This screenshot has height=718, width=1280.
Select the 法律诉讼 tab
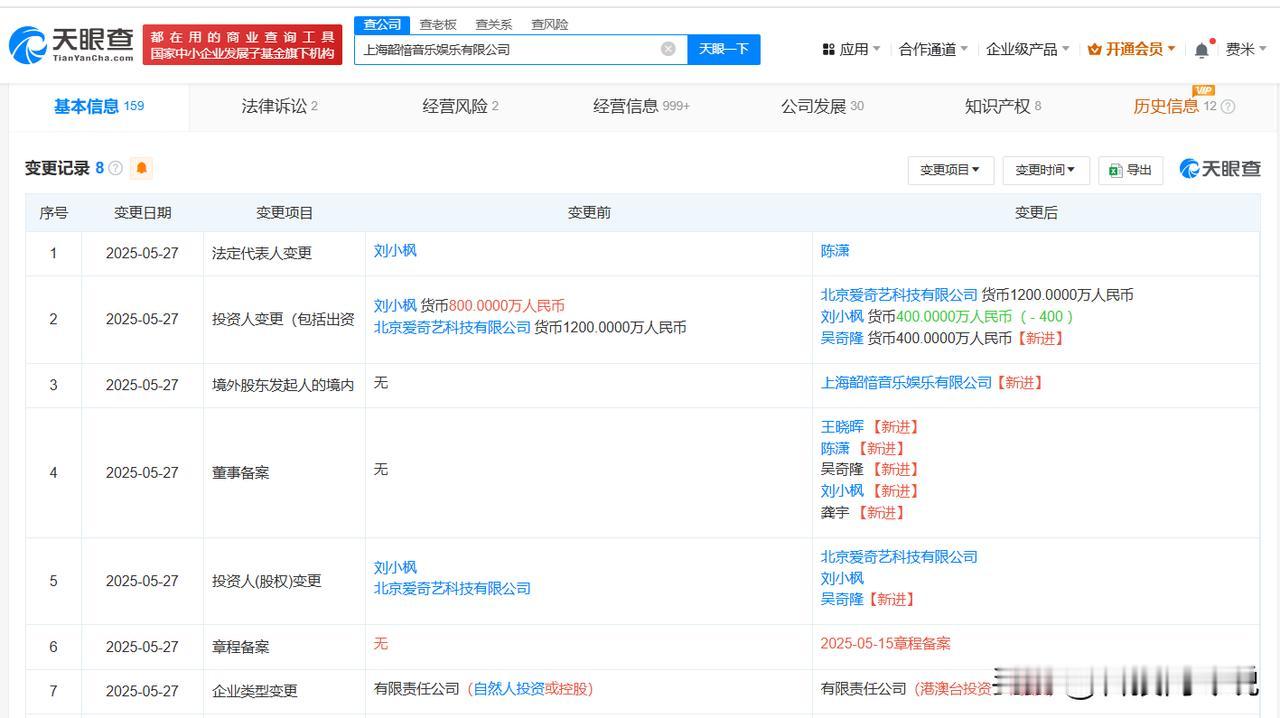279,106
